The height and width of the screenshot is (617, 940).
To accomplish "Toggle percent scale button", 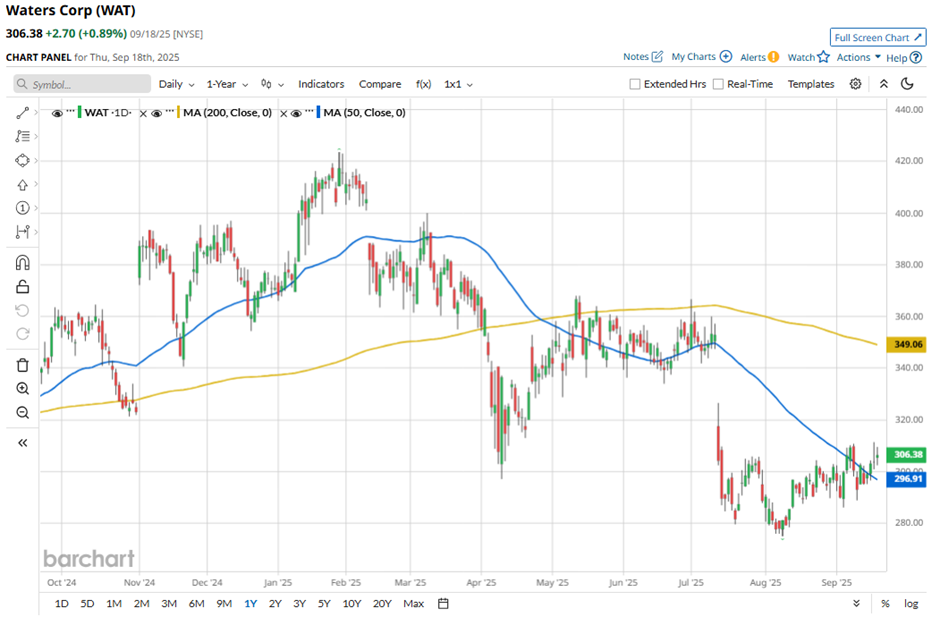I will tap(885, 604).
